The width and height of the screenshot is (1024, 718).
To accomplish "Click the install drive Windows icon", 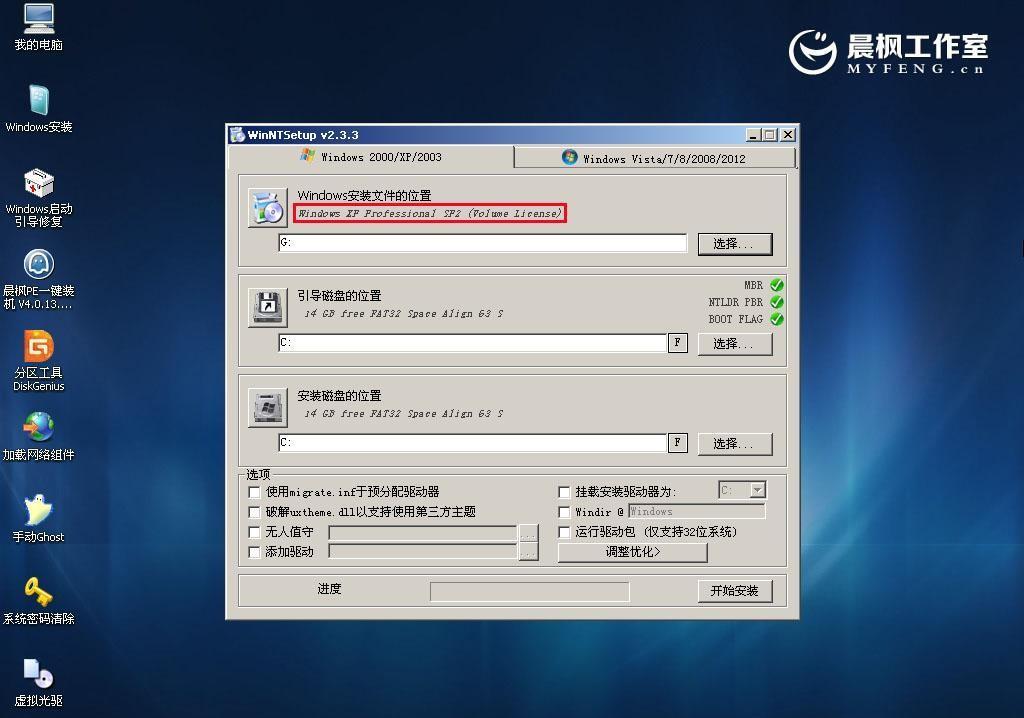I will [268, 408].
